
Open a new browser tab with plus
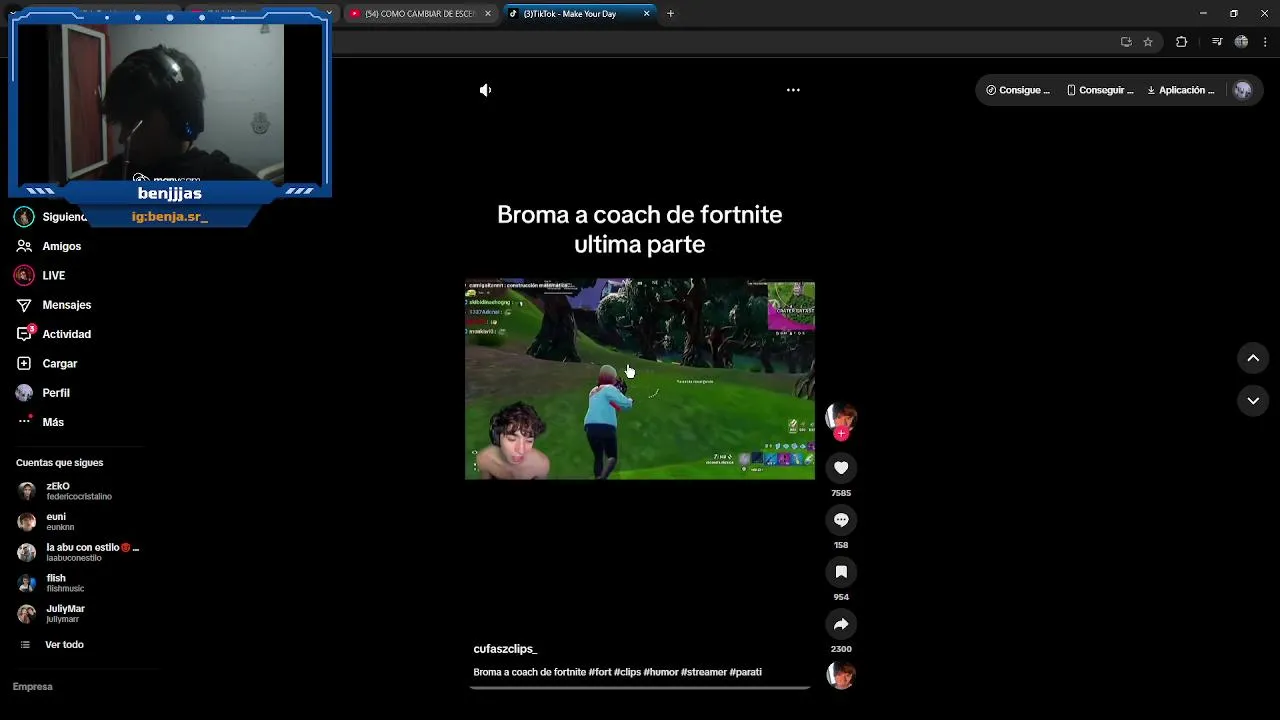point(670,14)
